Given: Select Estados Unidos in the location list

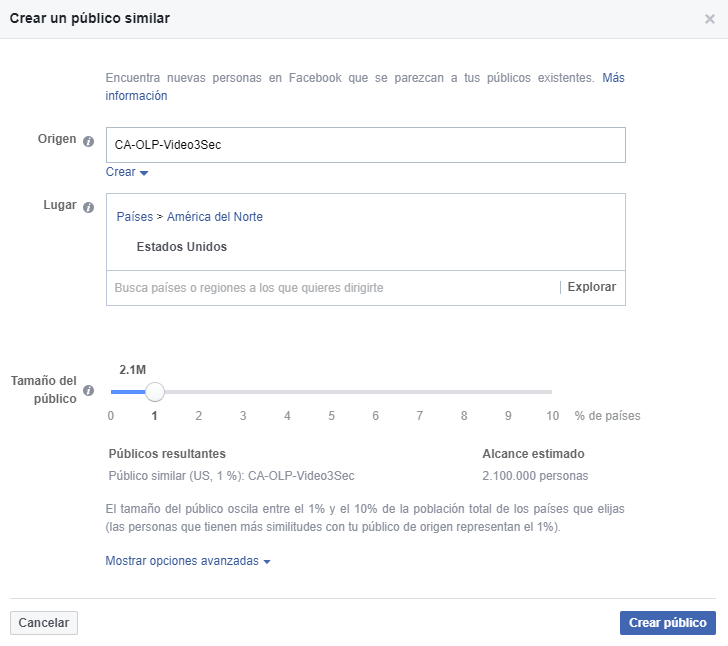Looking at the screenshot, I should click(182, 247).
